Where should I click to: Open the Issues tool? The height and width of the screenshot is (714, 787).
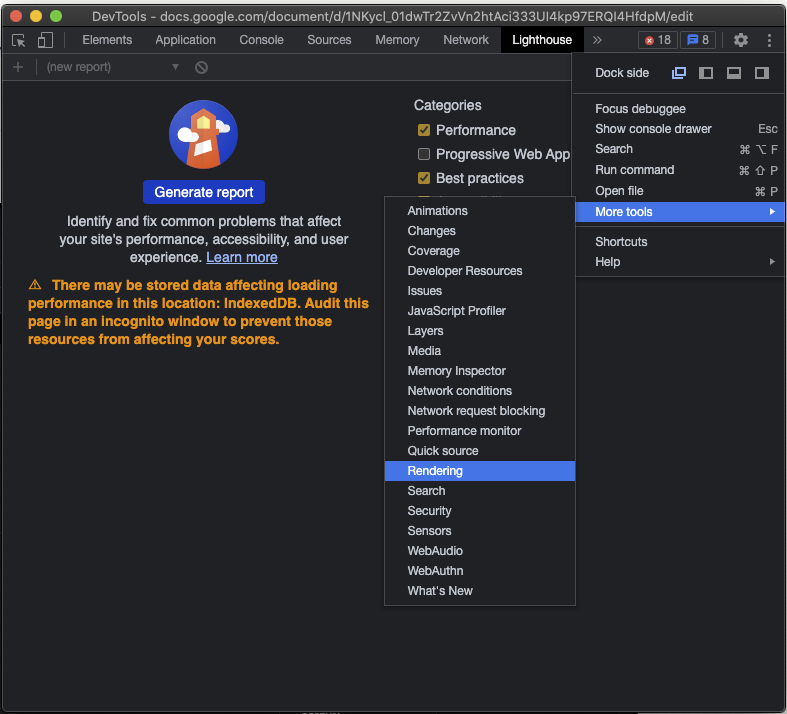tap(480, 291)
